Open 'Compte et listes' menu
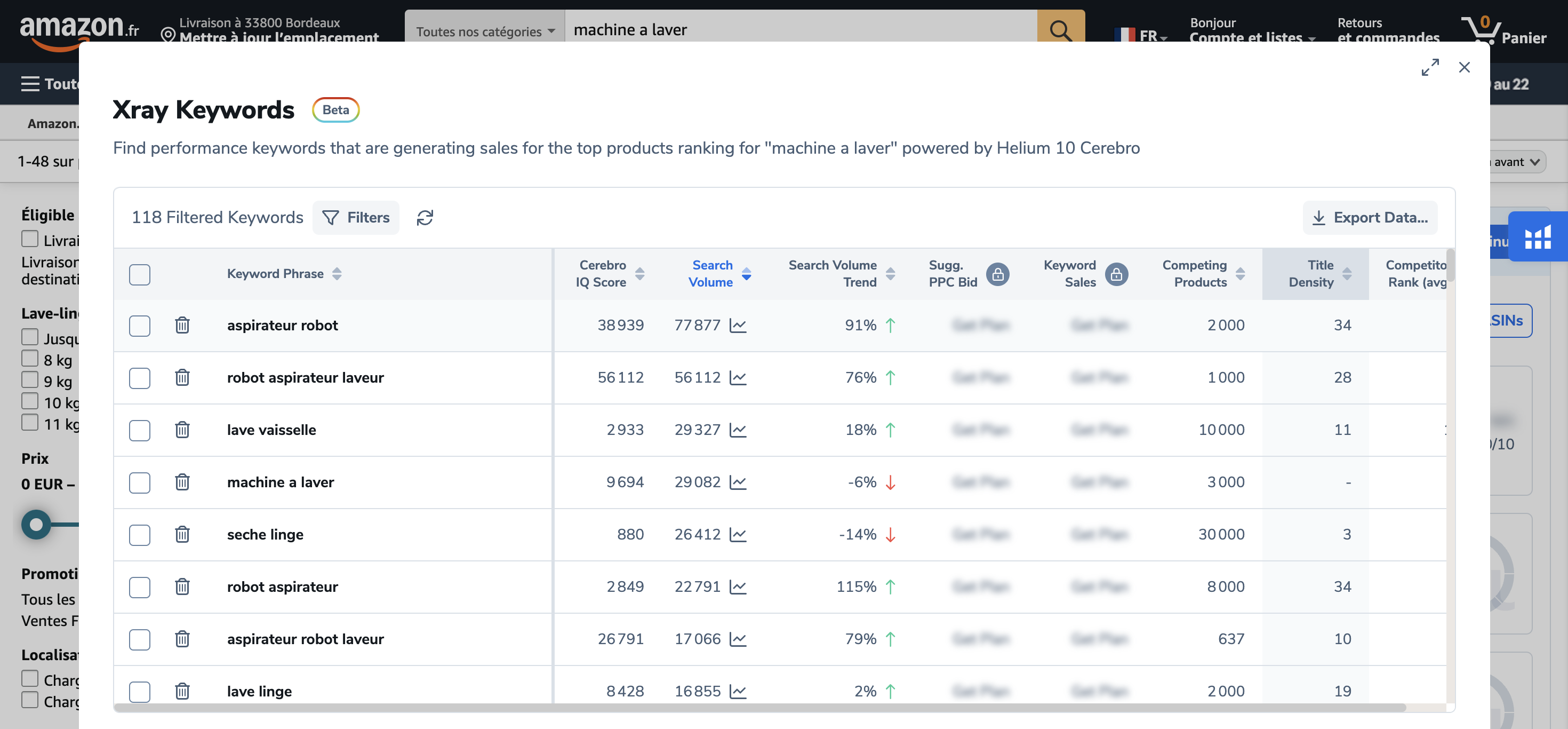1568x729 pixels. pyautogui.click(x=1253, y=30)
